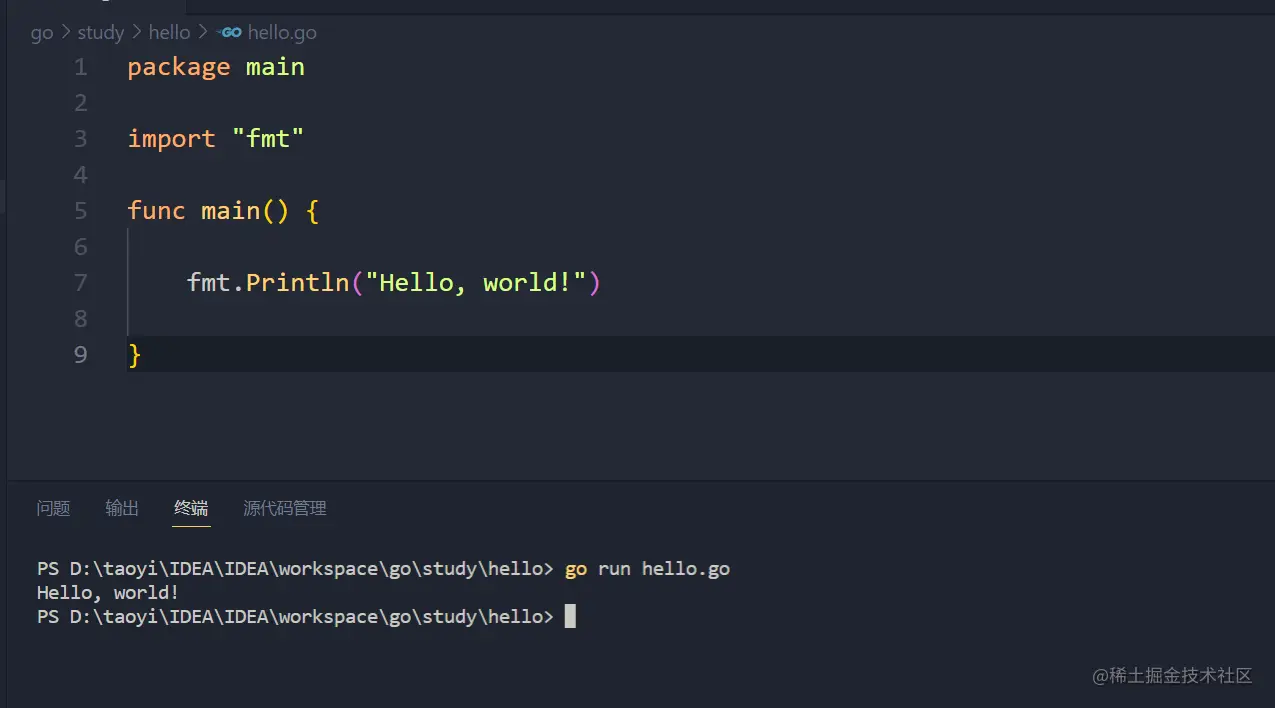
Task: Switch to the 输出 panel tab
Action: click(122, 508)
